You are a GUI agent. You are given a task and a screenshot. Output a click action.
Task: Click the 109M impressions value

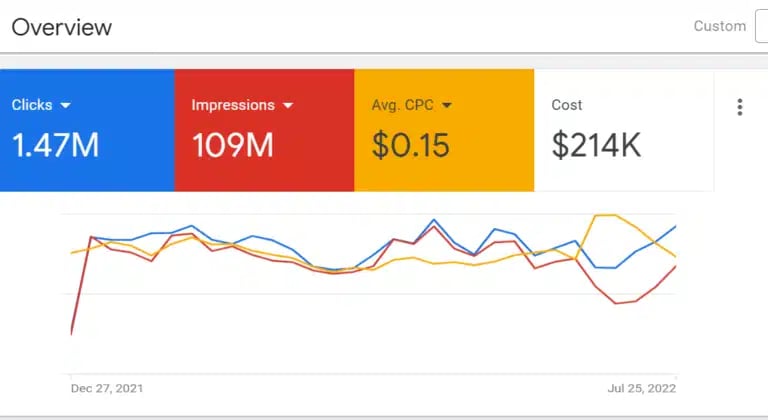pos(232,146)
